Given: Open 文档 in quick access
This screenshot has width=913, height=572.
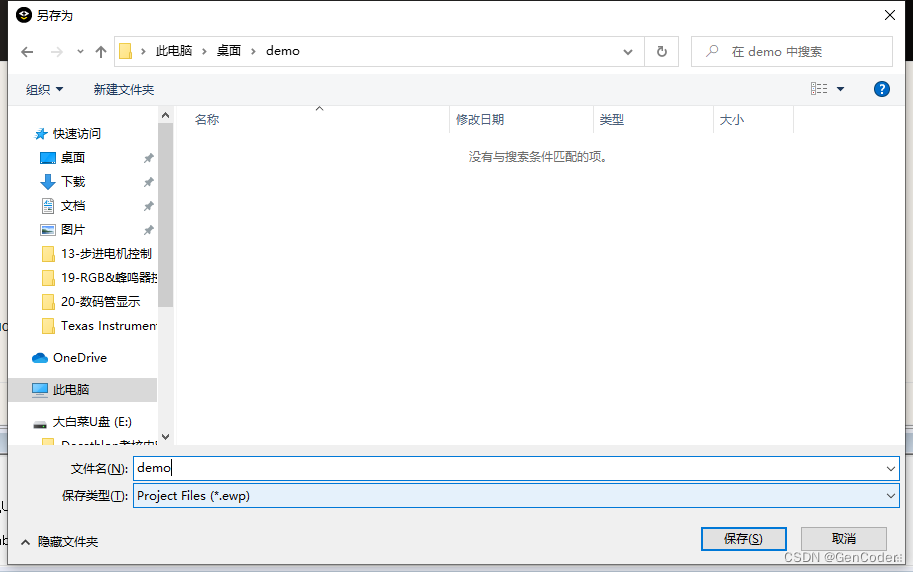Looking at the screenshot, I should click(73, 206).
